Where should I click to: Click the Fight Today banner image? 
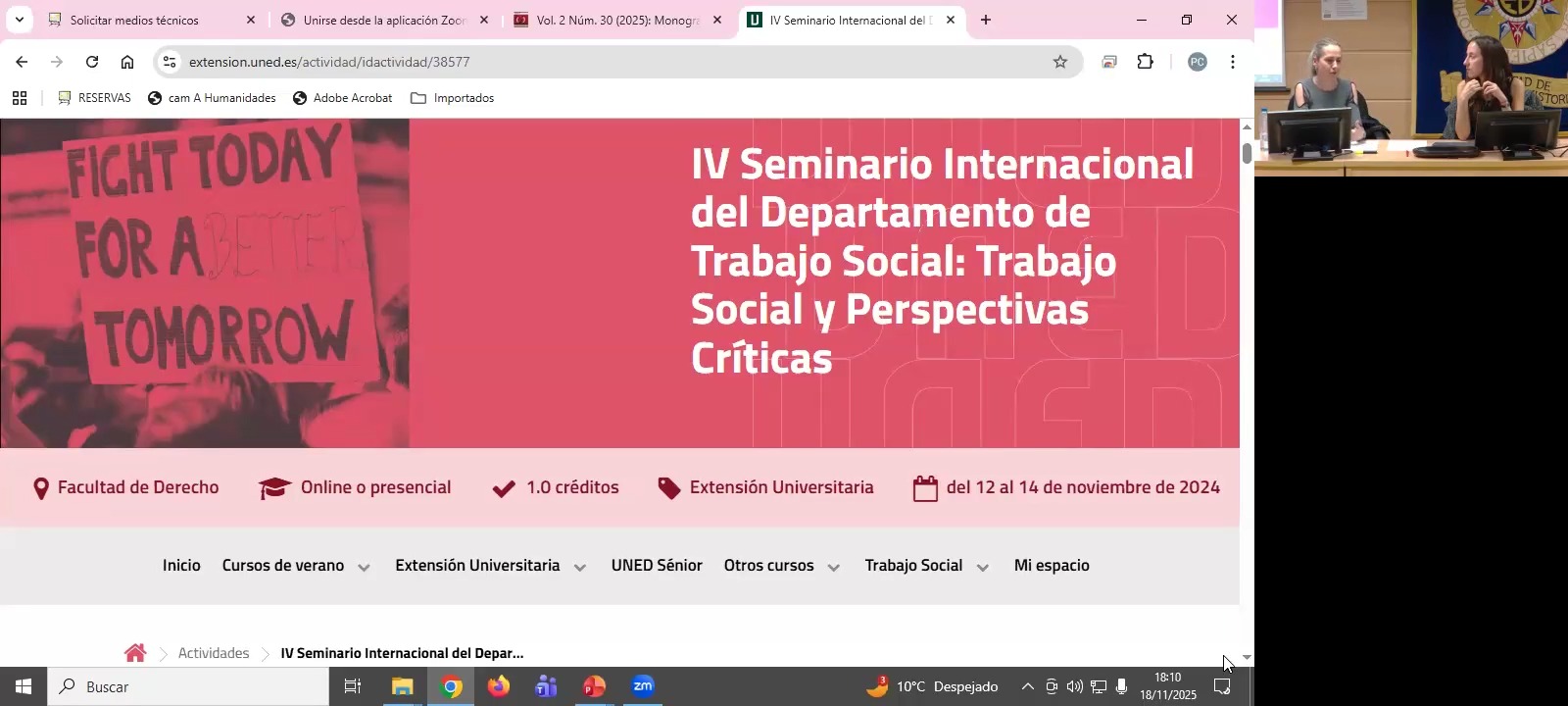205,283
